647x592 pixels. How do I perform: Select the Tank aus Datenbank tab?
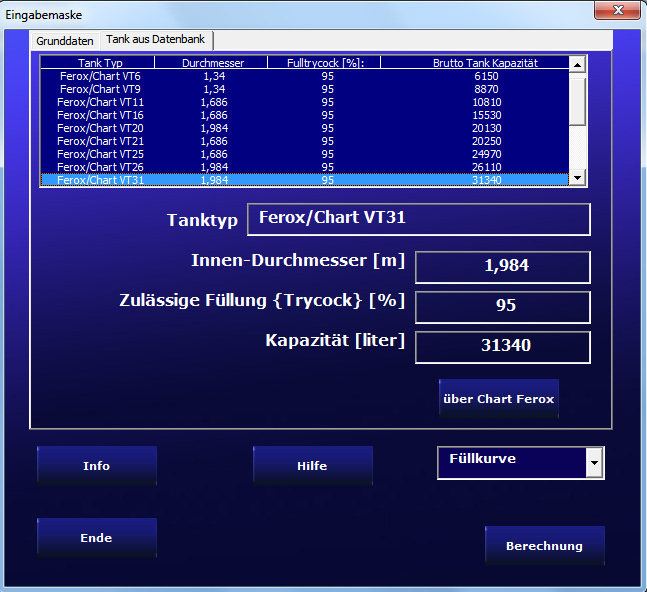tap(156, 40)
